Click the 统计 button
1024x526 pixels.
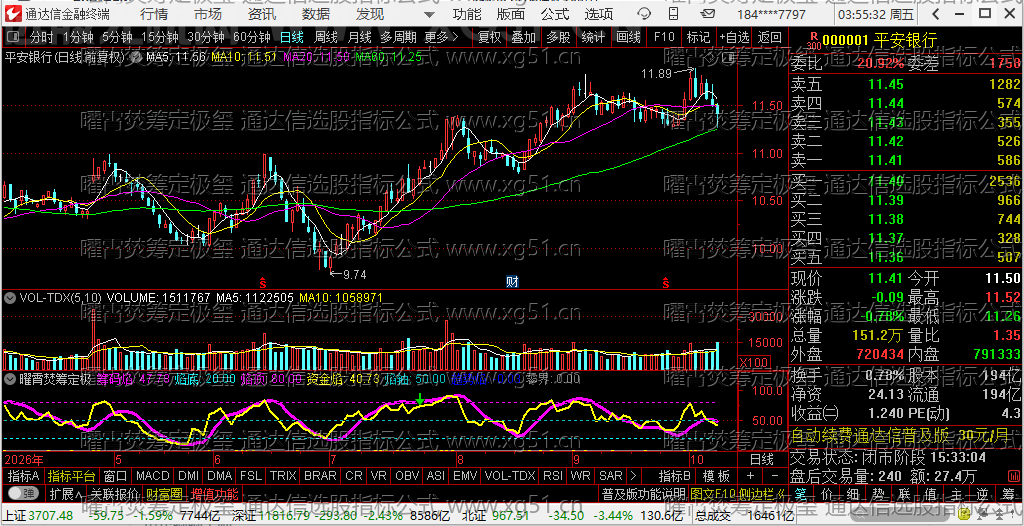(x=593, y=37)
